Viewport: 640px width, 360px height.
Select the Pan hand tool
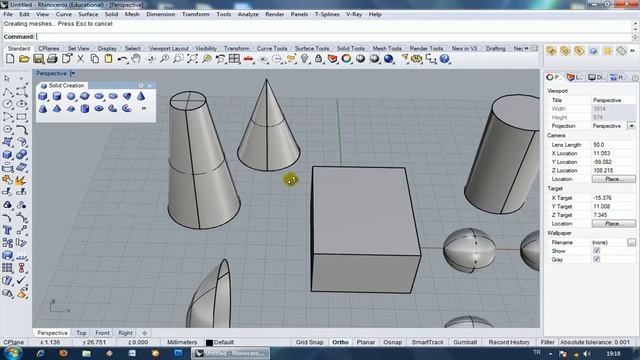pos(136,59)
